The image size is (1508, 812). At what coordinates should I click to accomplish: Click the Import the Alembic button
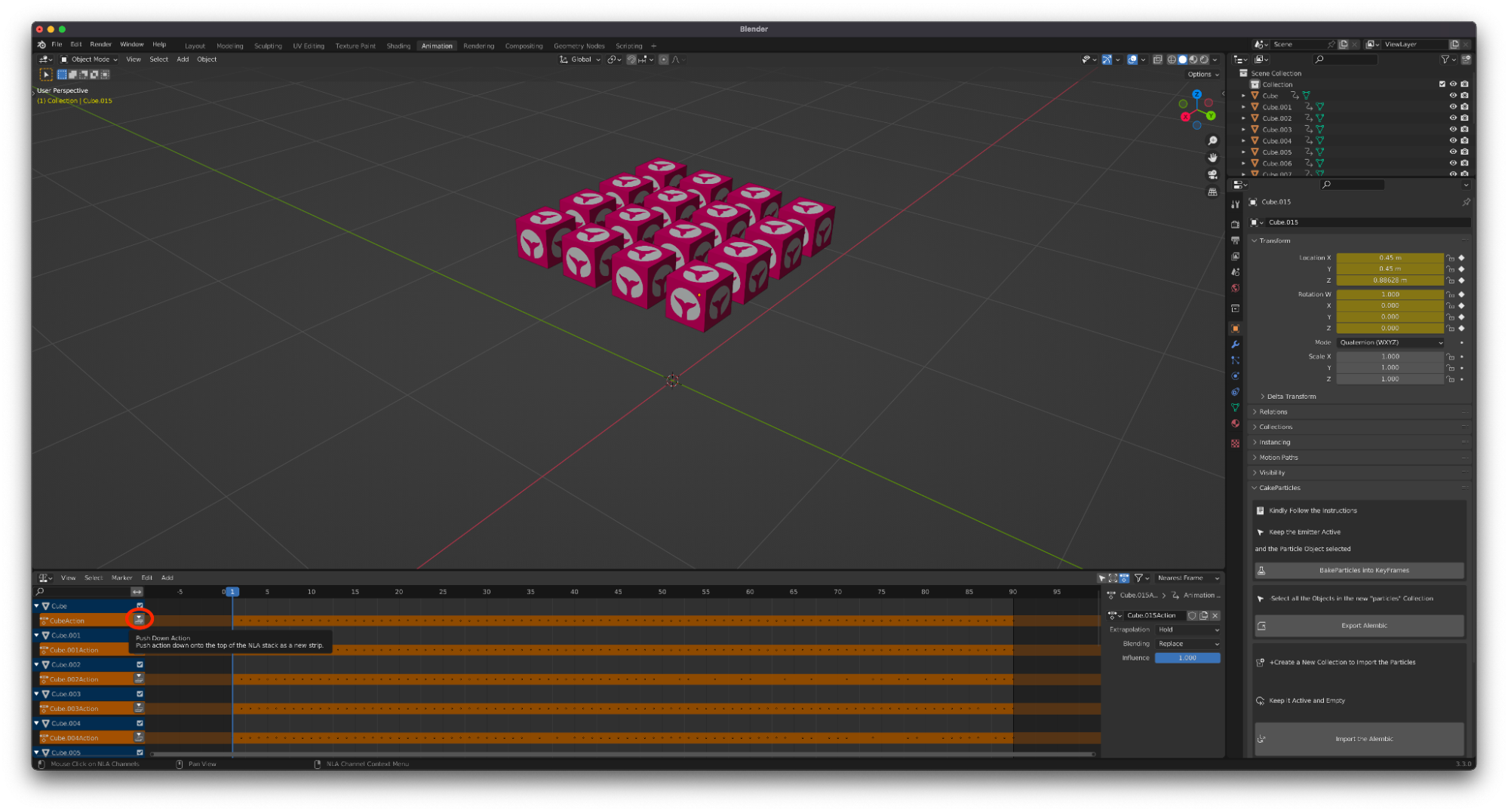(1359, 739)
